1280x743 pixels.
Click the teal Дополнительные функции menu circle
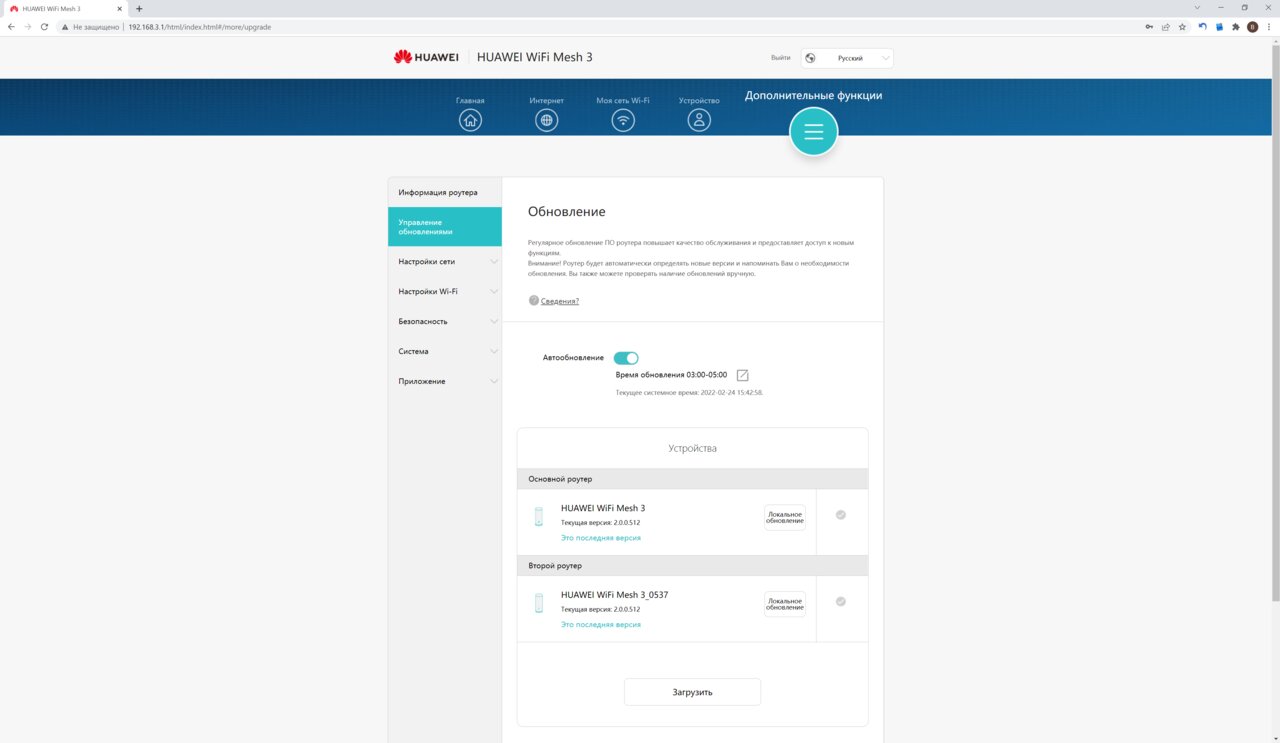(x=813, y=132)
